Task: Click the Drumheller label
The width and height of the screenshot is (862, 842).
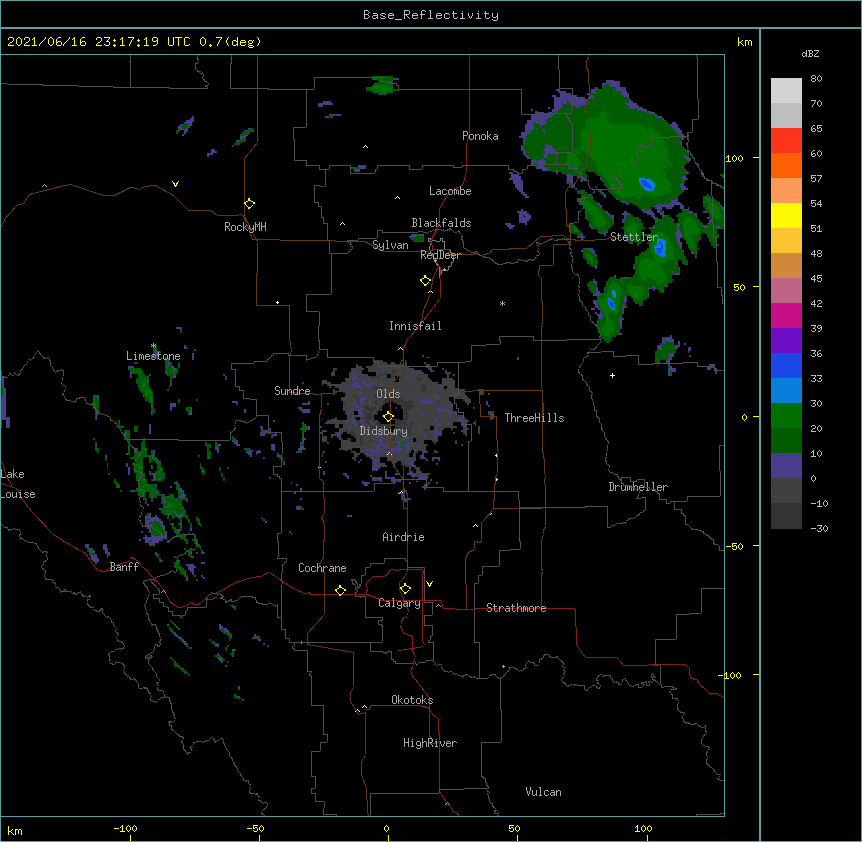Action: click(638, 487)
